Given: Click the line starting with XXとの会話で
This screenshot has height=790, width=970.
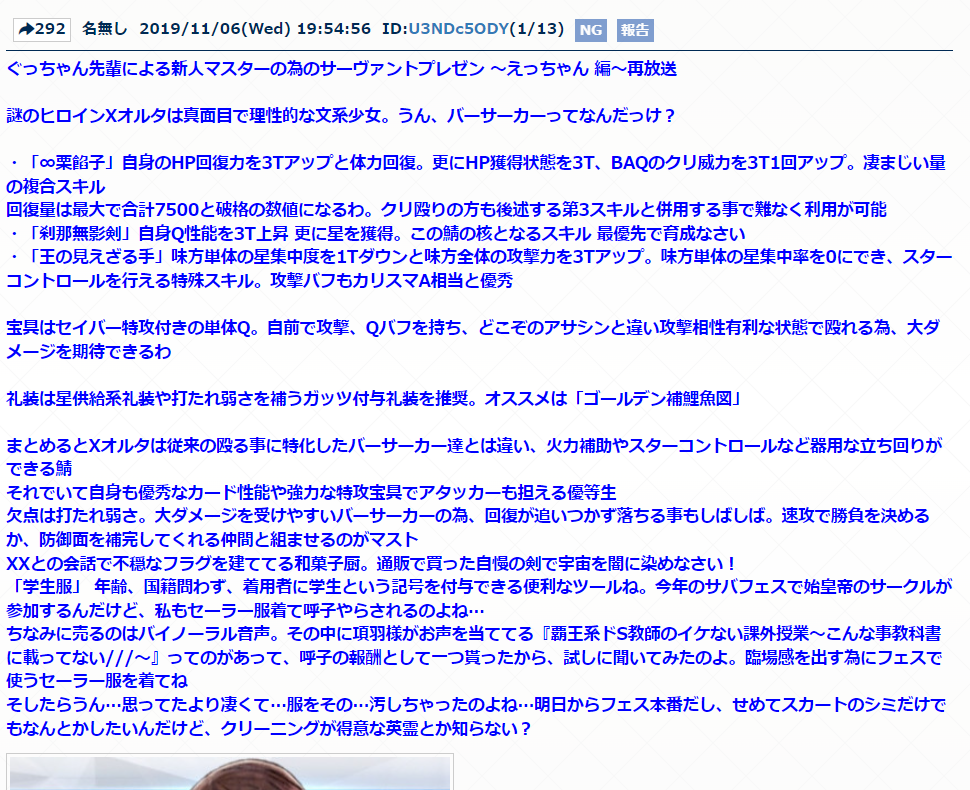Looking at the screenshot, I should [371, 563].
